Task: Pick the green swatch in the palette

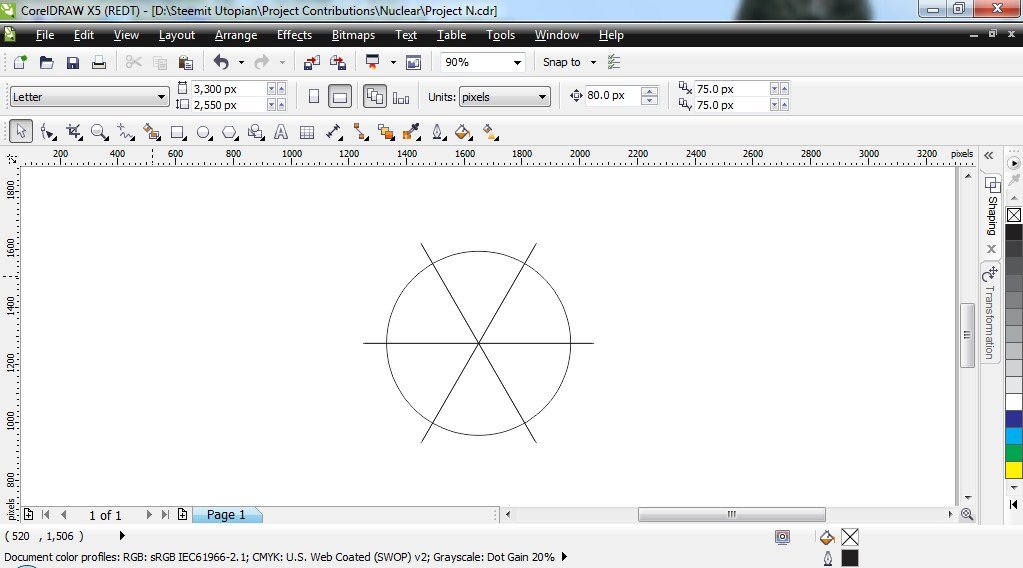Action: [1013, 453]
